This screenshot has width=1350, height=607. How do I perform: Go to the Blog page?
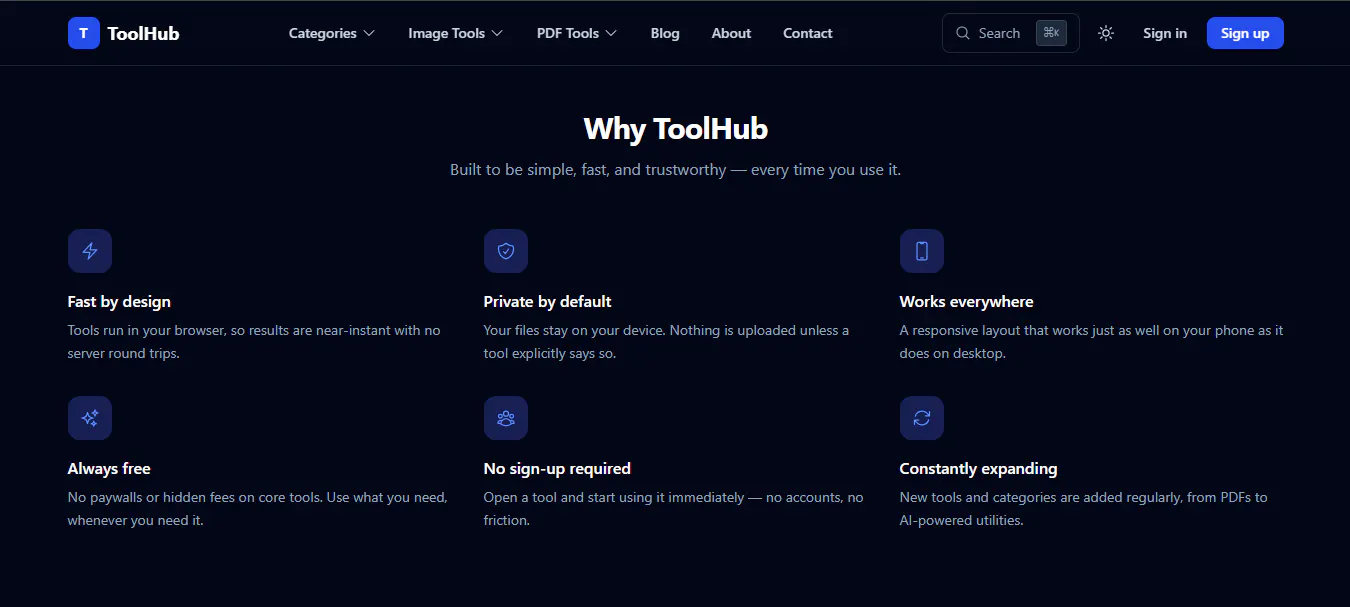click(665, 33)
